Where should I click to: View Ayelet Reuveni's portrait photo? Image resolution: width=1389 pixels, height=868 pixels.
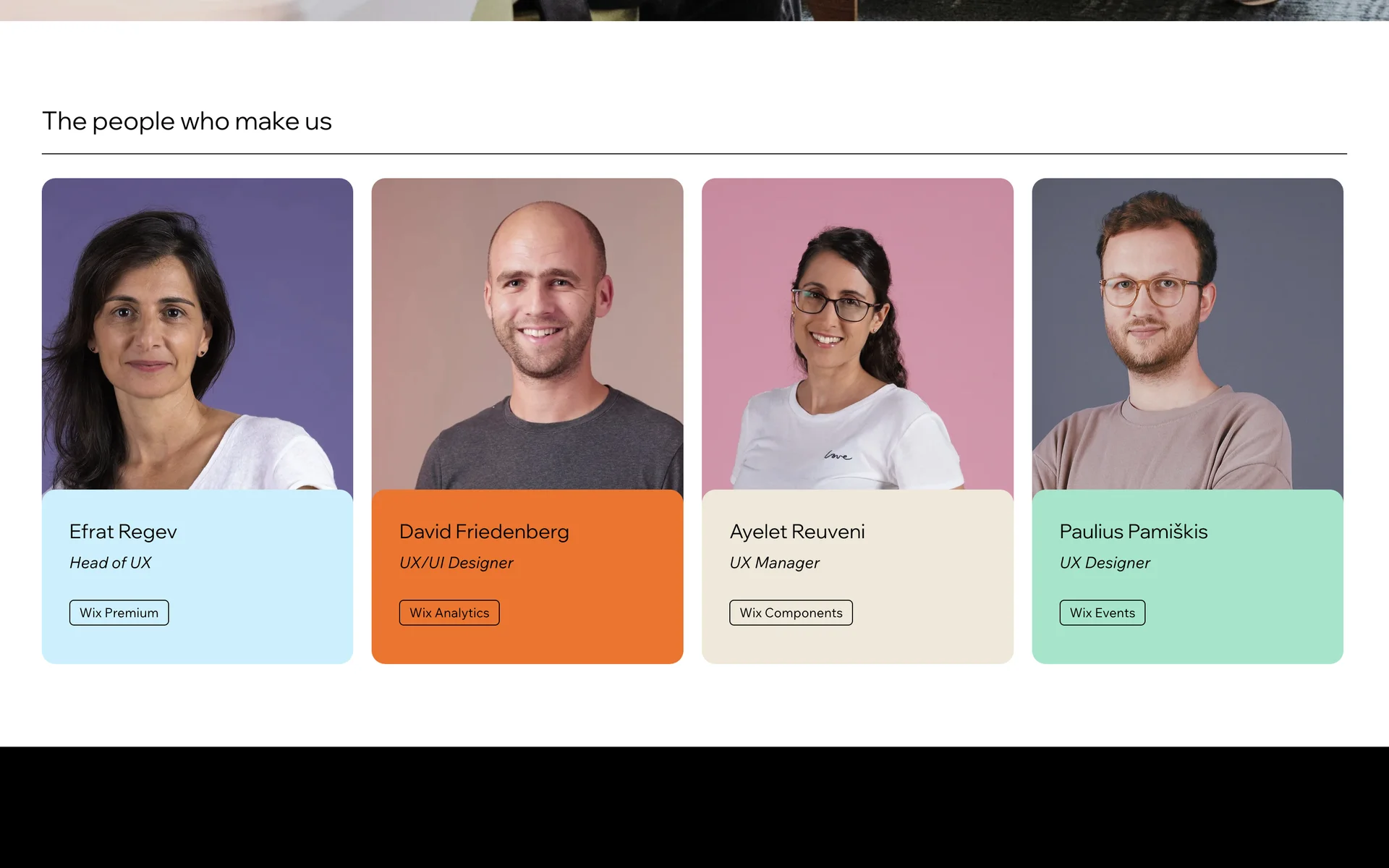tap(857, 334)
